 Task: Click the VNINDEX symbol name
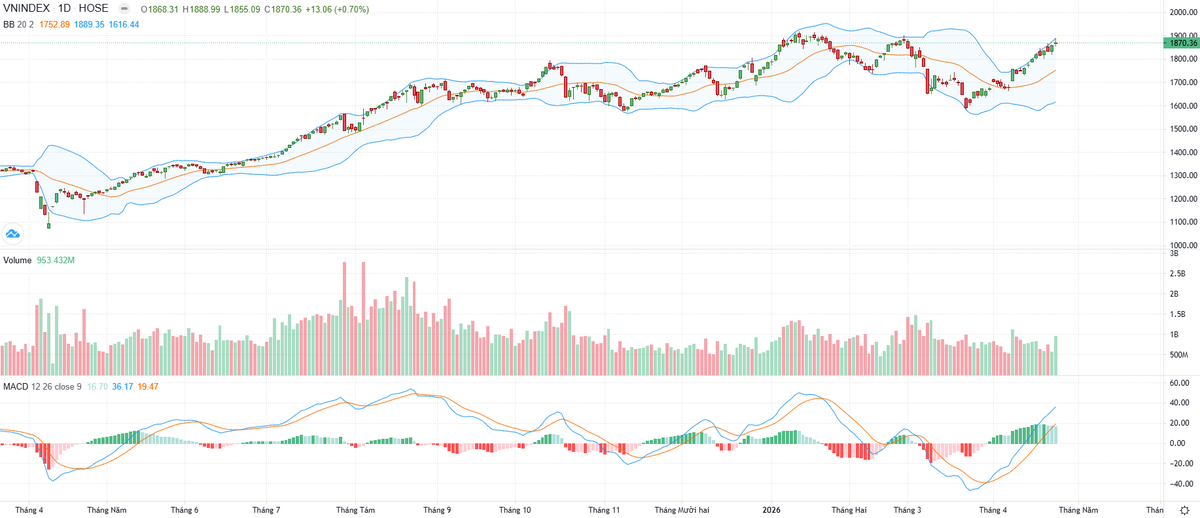click(x=26, y=8)
